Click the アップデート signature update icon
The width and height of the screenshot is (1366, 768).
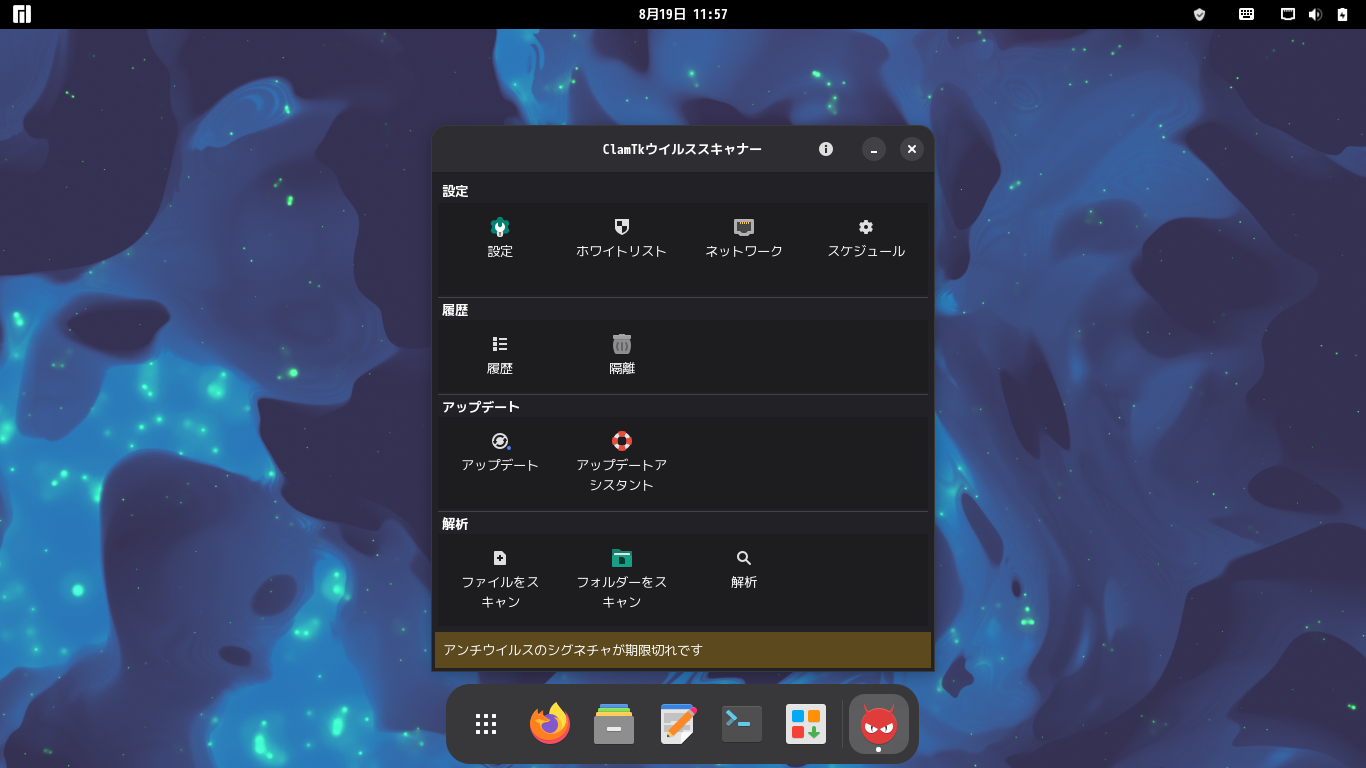500,441
